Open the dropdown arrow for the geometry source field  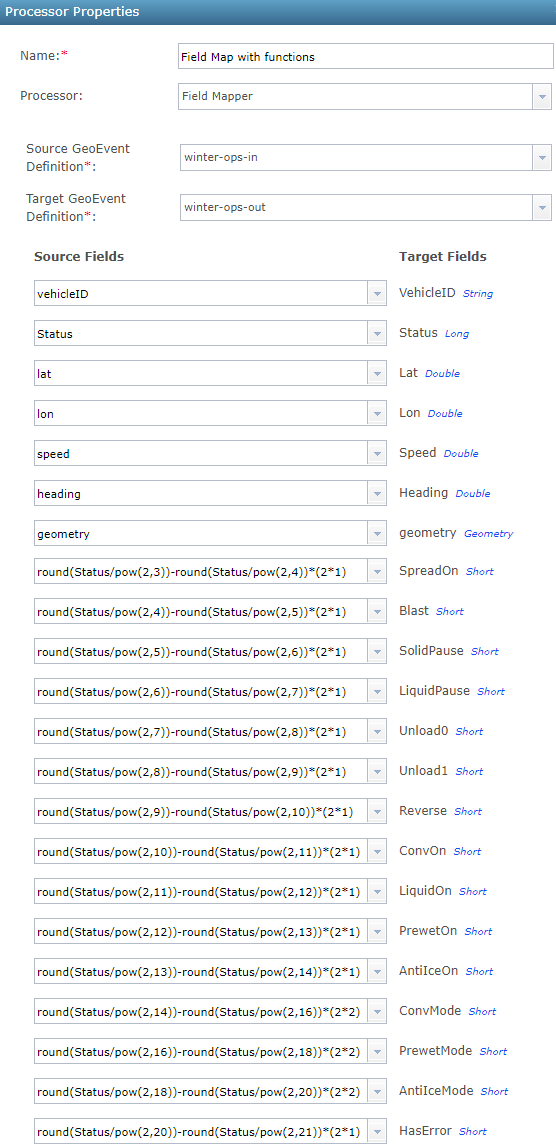tap(377, 534)
